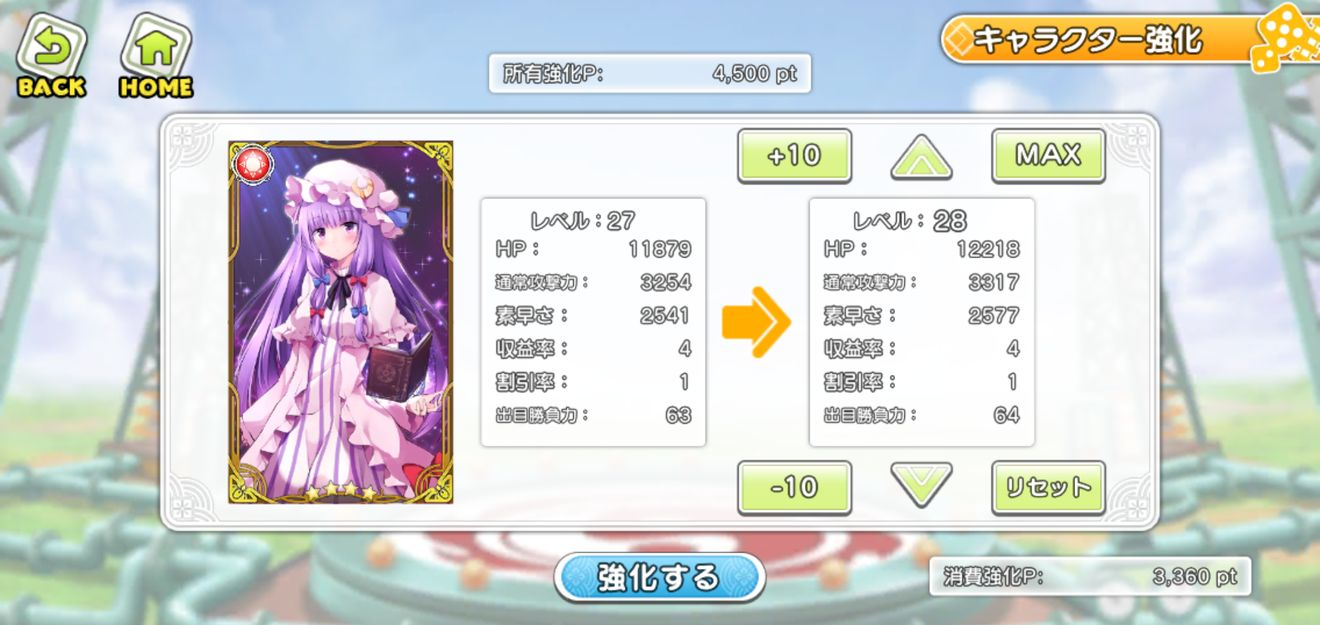
Task: Click the -10 level button
Action: [x=795, y=488]
